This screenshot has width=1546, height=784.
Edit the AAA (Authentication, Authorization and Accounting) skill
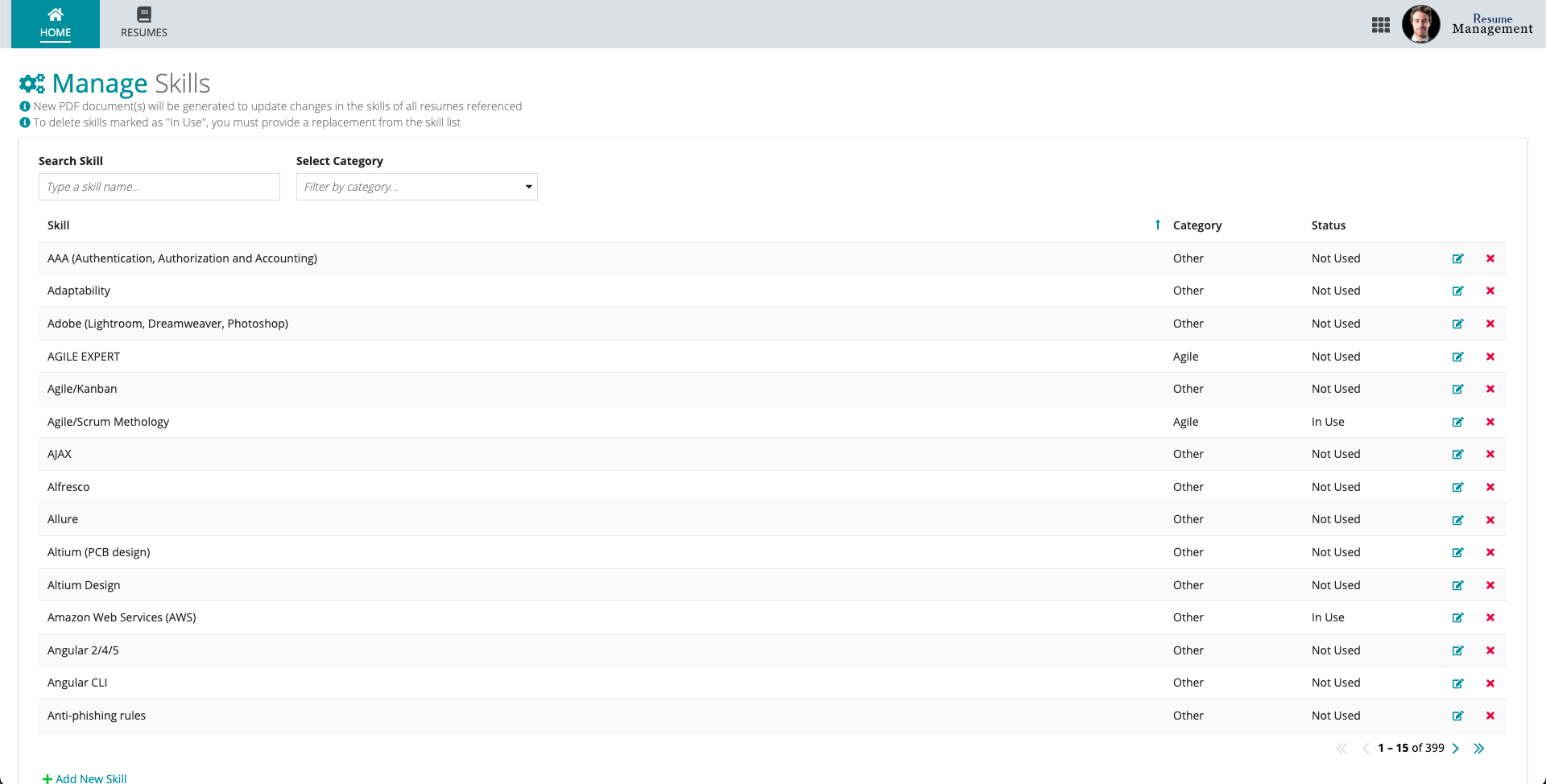coord(1457,258)
